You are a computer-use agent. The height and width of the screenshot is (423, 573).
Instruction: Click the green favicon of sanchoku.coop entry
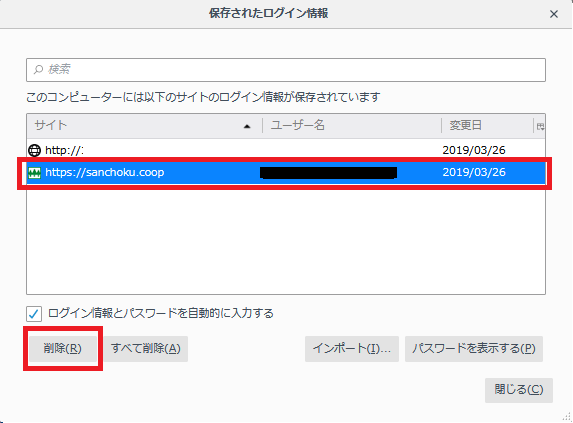[x=34, y=172]
